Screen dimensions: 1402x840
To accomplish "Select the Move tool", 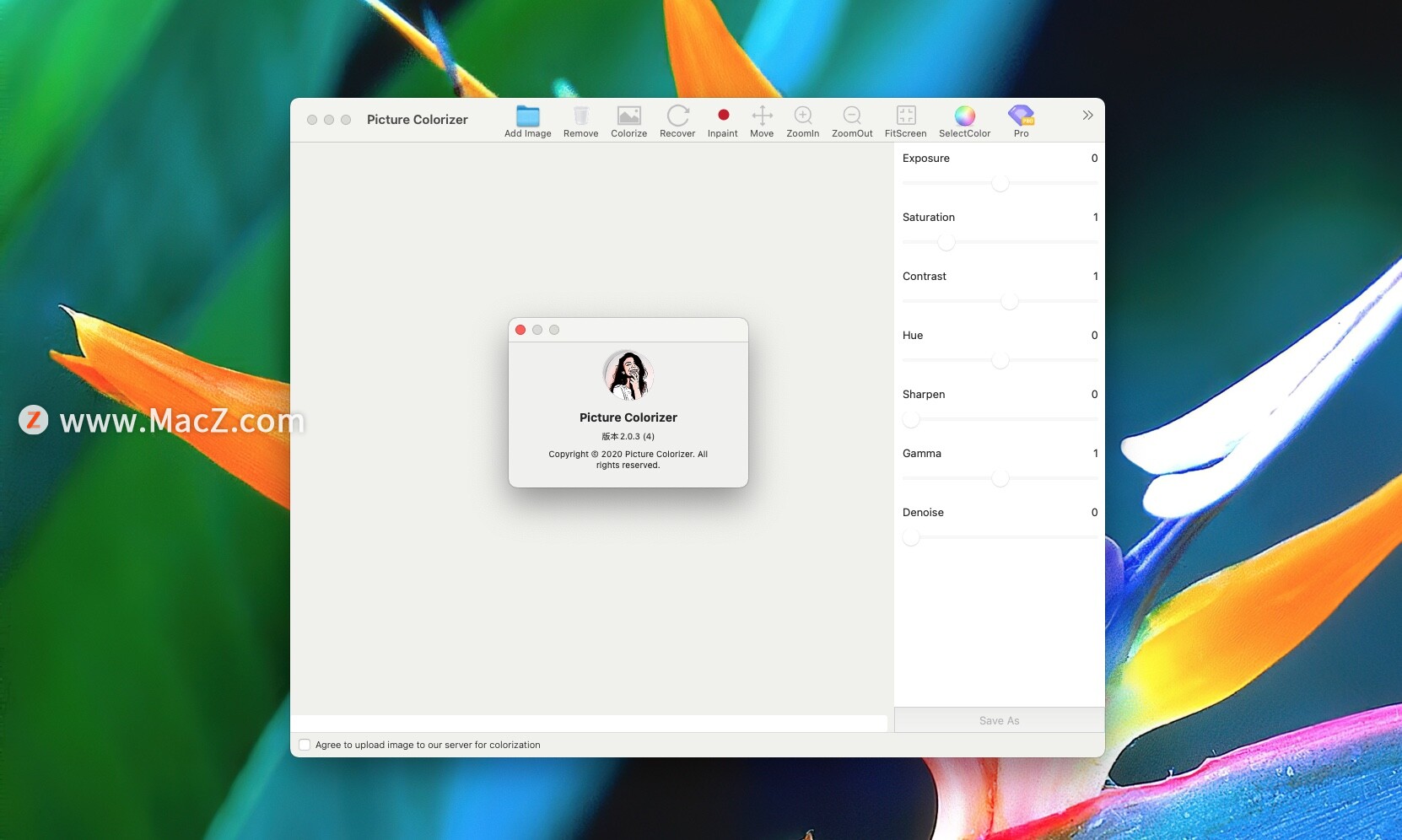I will tap(762, 116).
